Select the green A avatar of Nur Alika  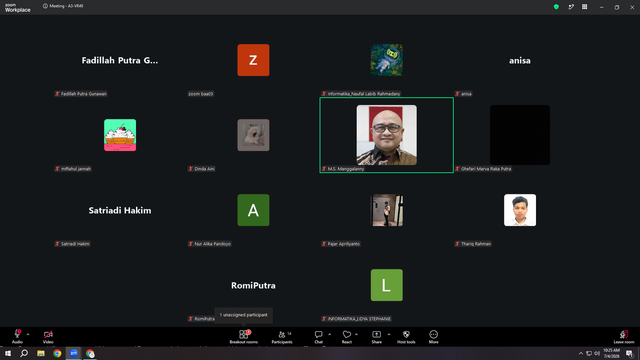(253, 210)
